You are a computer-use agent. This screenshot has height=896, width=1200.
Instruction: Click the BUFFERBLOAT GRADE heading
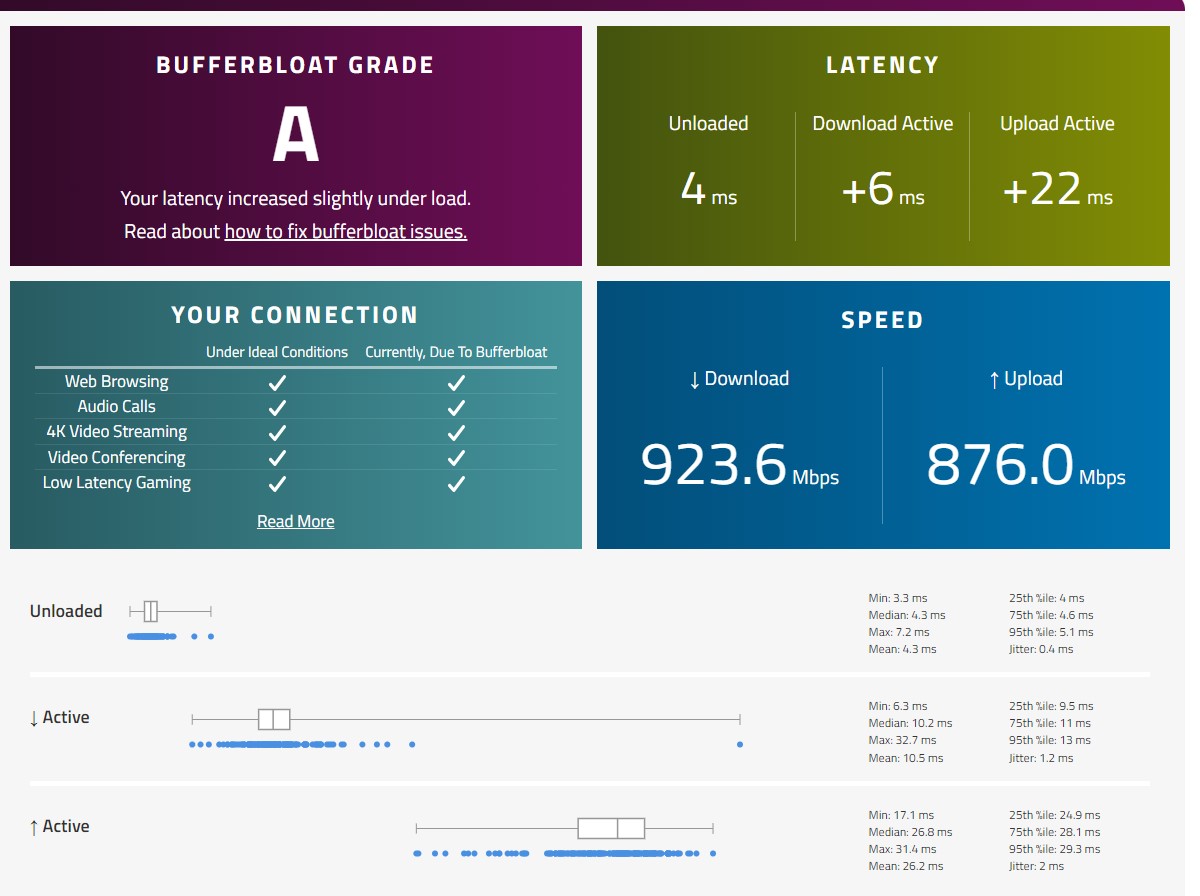[295, 66]
